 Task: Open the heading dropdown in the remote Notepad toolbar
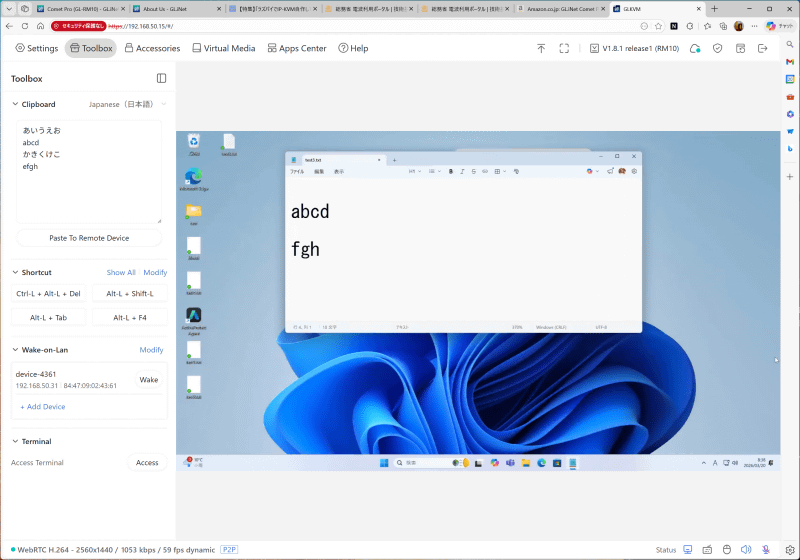(414, 171)
